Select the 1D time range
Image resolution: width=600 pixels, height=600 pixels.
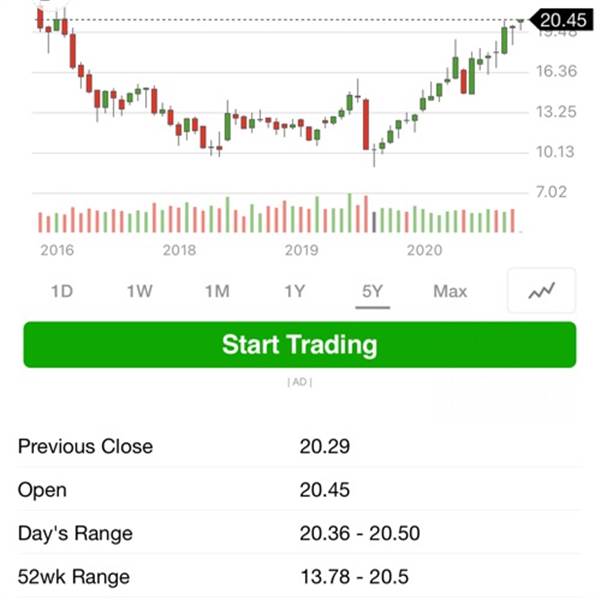click(x=62, y=292)
